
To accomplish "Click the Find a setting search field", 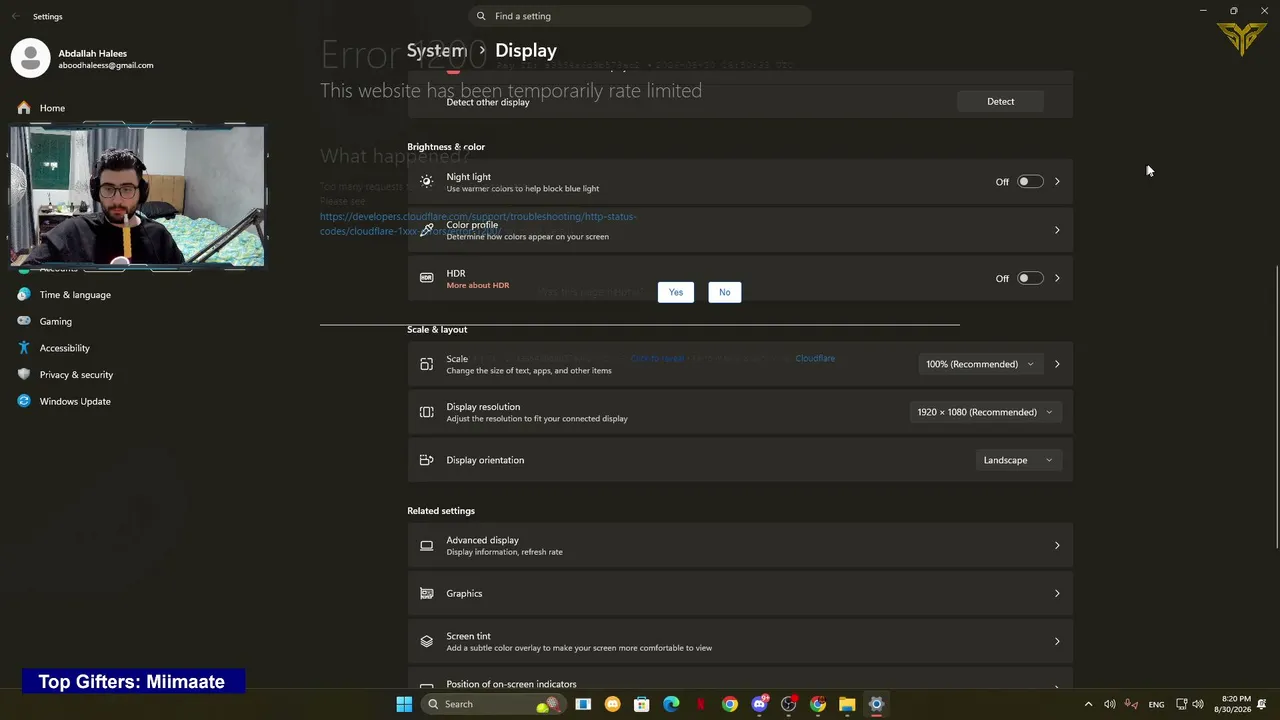I will pos(640,16).
